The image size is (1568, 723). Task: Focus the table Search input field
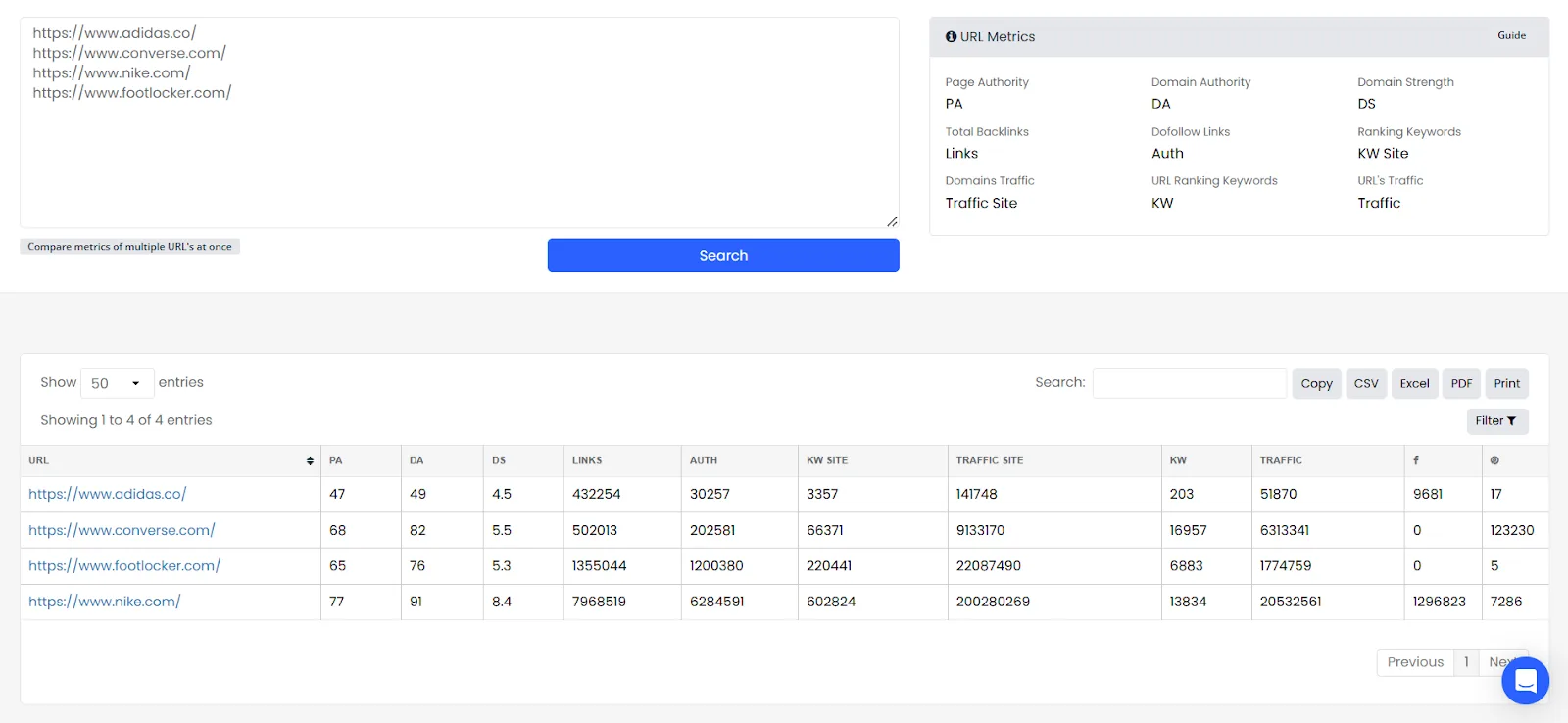[1189, 383]
